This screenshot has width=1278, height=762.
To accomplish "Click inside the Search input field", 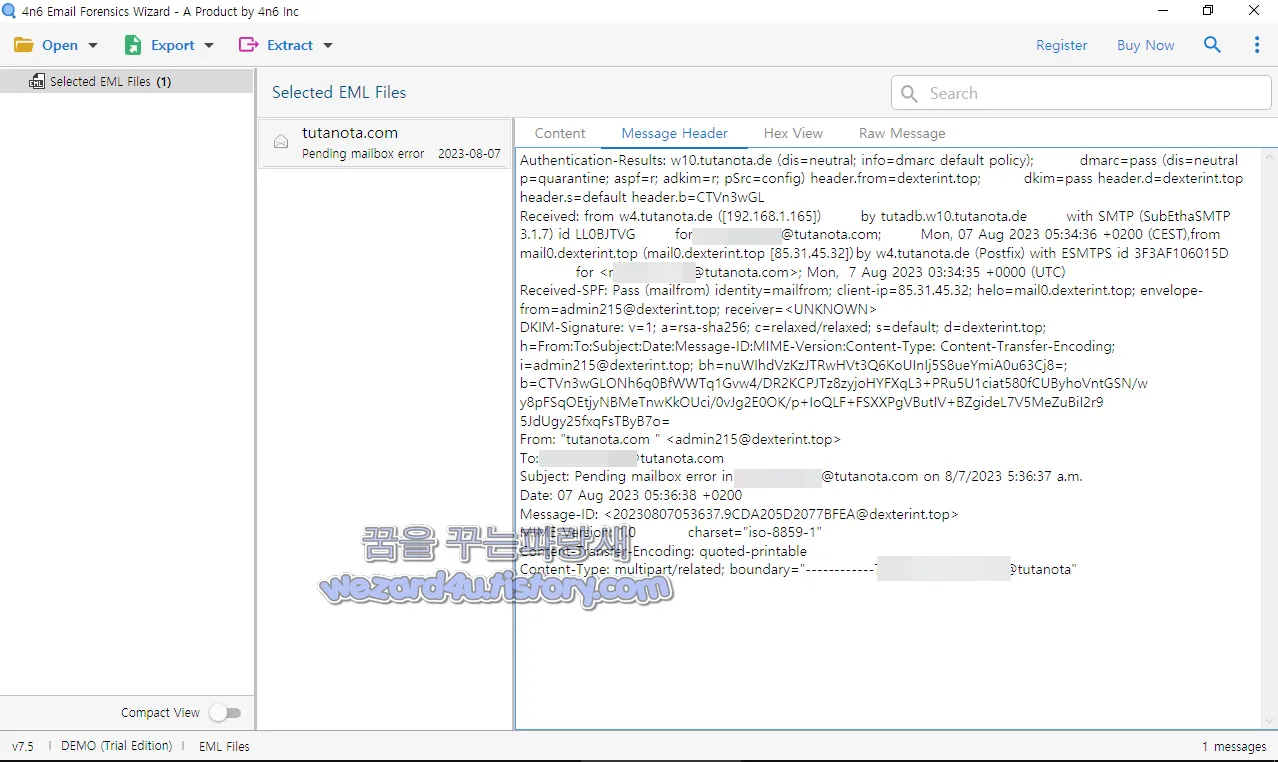I will pos(1081,93).
